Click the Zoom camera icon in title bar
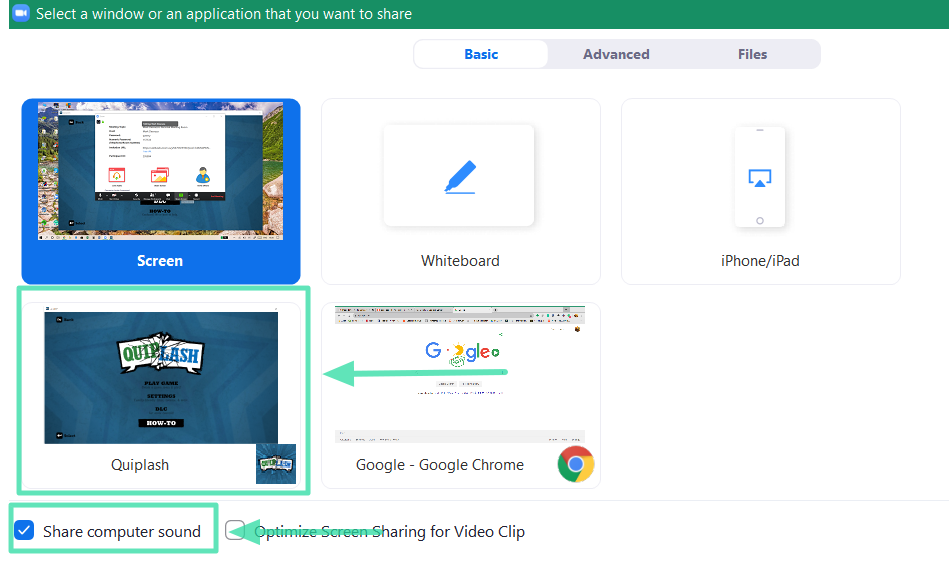Screen dimensions: 949x573 (x=21, y=13)
